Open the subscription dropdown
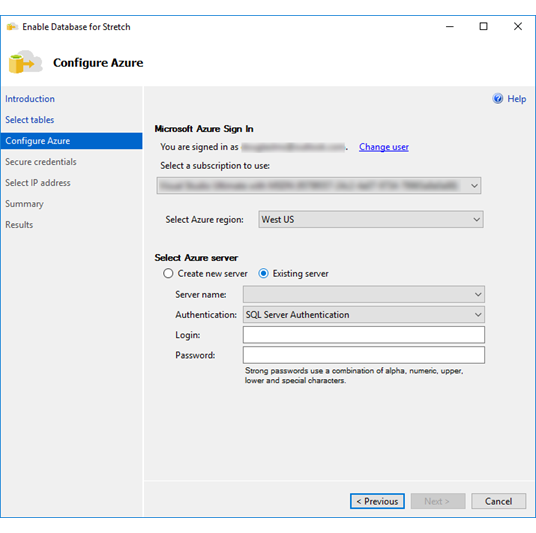This screenshot has width=536, height=533. (x=319, y=186)
